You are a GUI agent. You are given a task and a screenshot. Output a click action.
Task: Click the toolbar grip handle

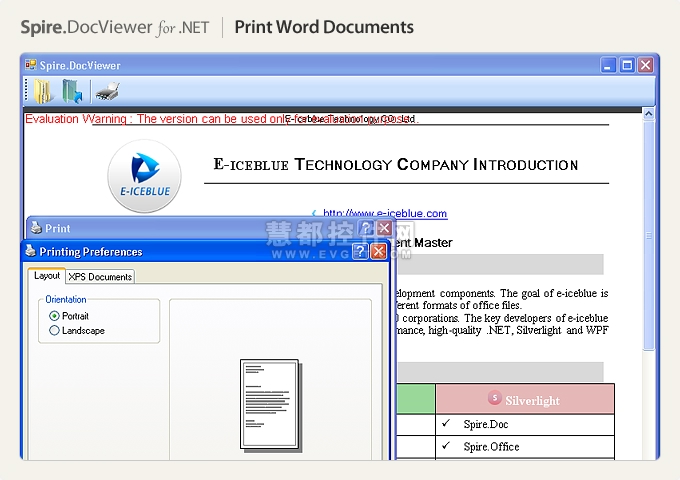(x=26, y=91)
